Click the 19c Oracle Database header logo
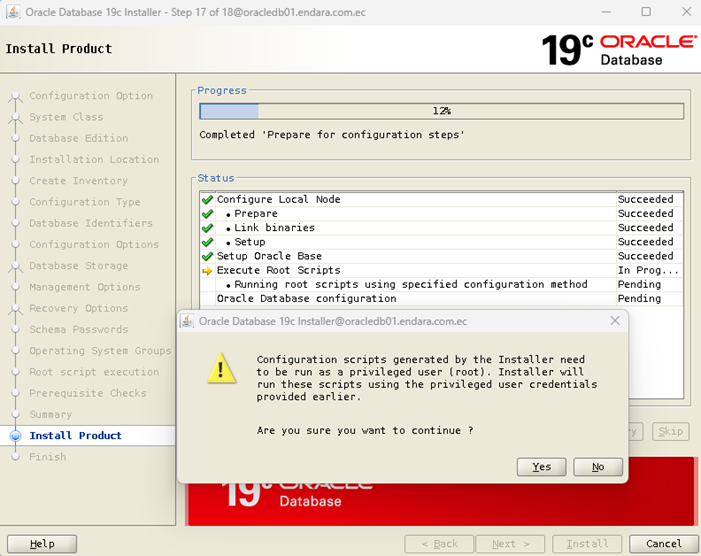 [619, 50]
